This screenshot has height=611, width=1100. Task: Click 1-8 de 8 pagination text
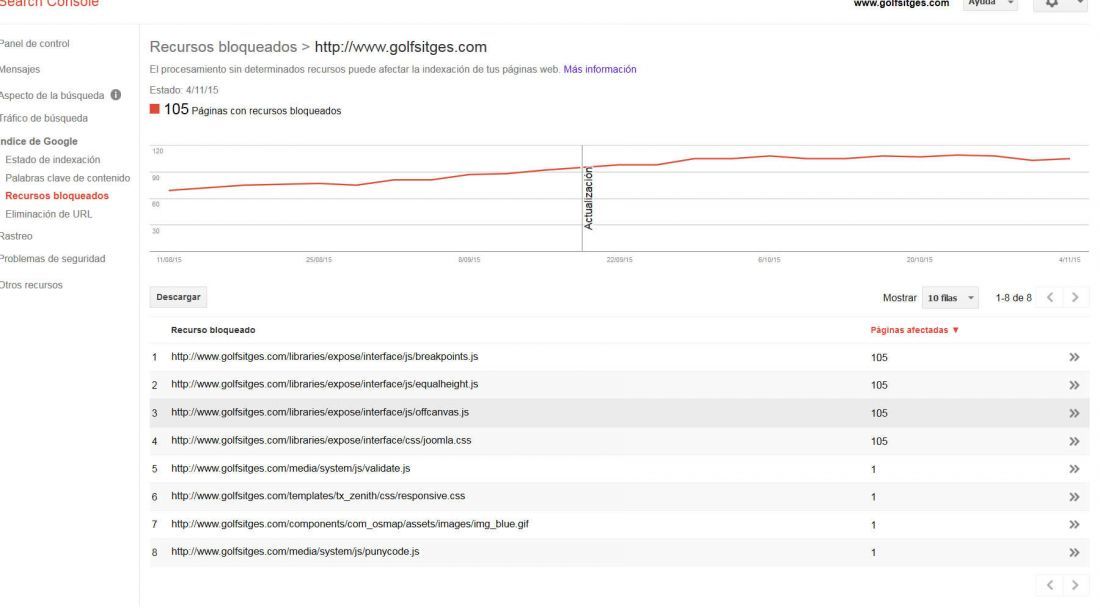tap(1014, 297)
